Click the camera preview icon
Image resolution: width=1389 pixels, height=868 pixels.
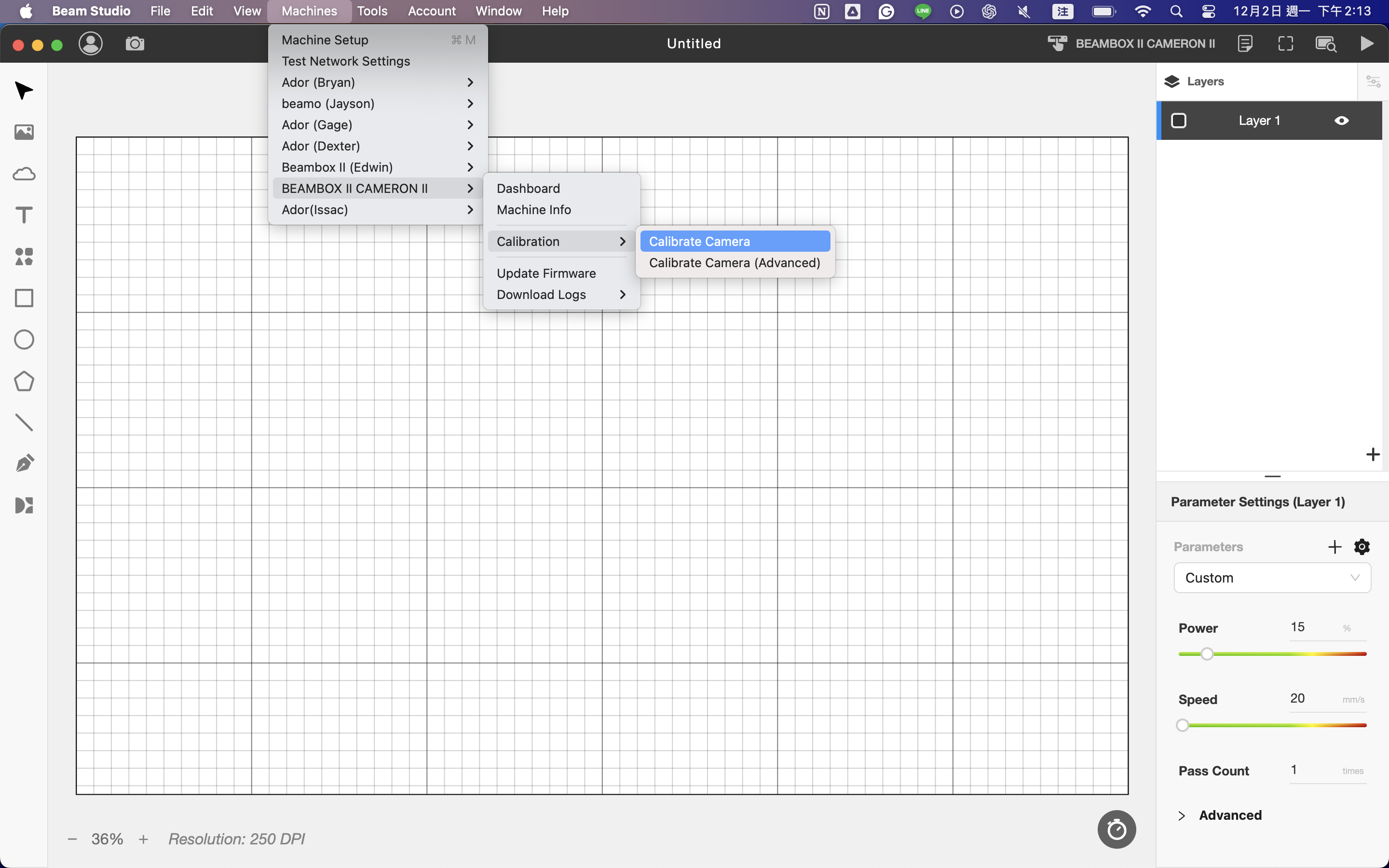coord(135,43)
